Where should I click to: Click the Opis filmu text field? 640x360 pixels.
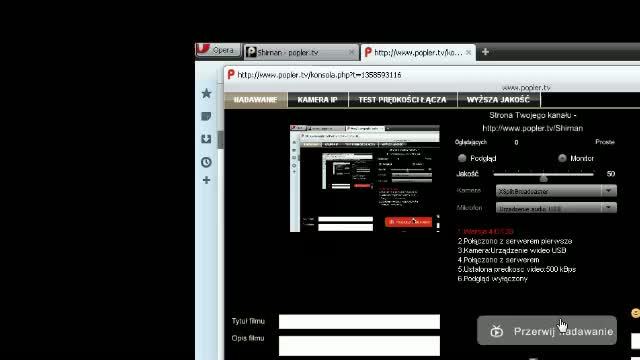click(x=359, y=346)
